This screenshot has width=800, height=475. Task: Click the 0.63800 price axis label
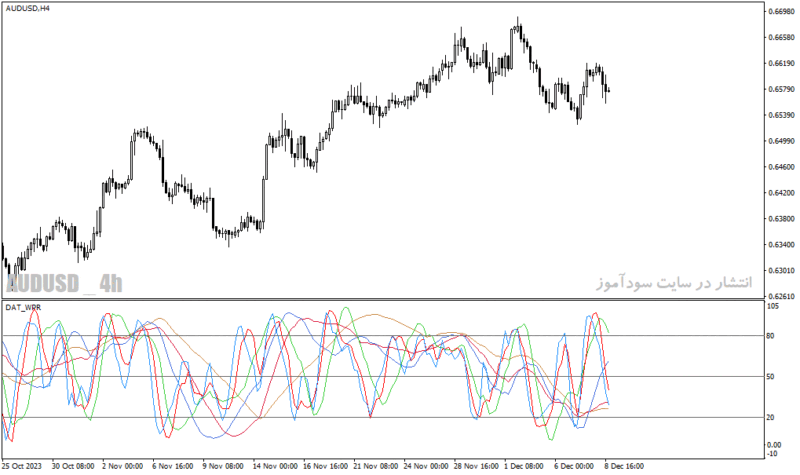[x=781, y=219]
